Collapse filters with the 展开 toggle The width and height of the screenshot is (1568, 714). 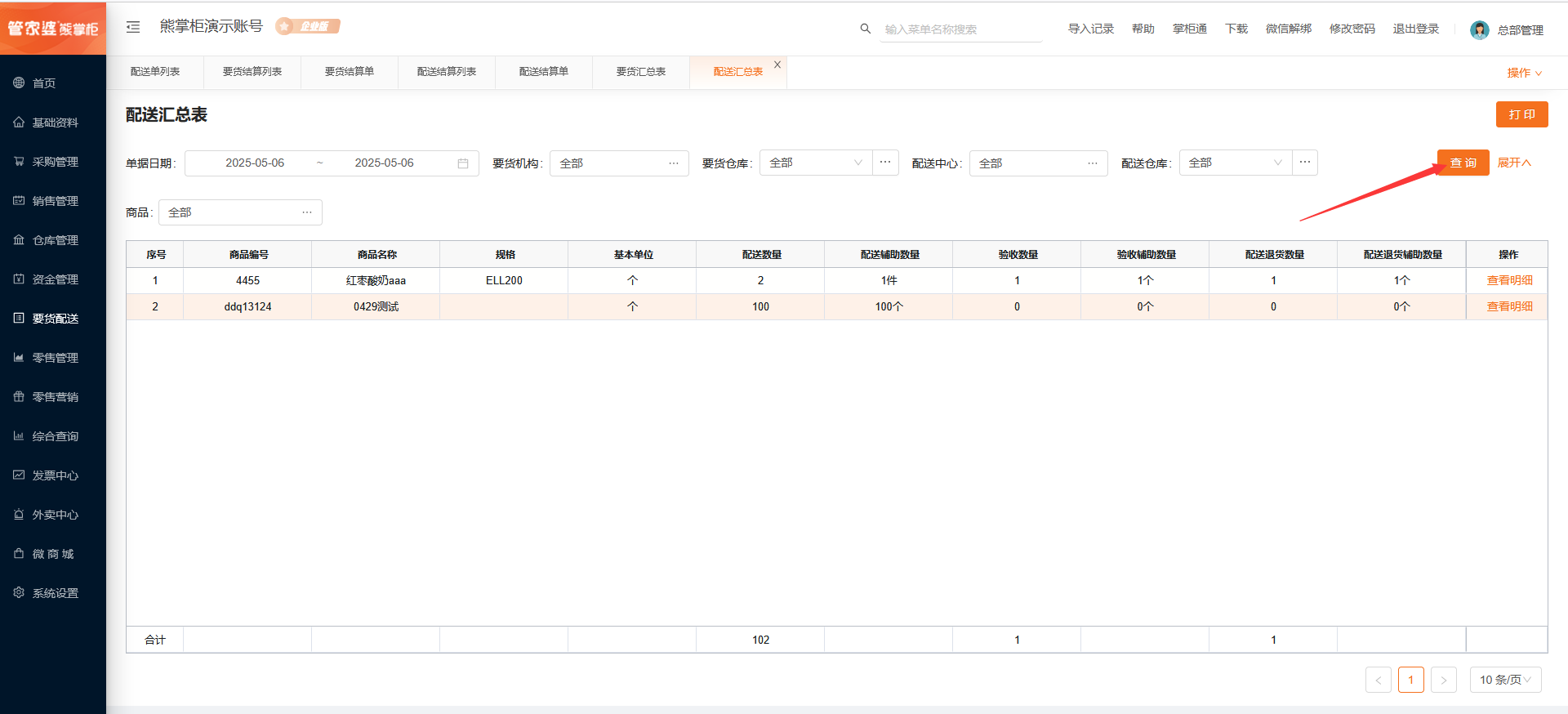point(1514,163)
